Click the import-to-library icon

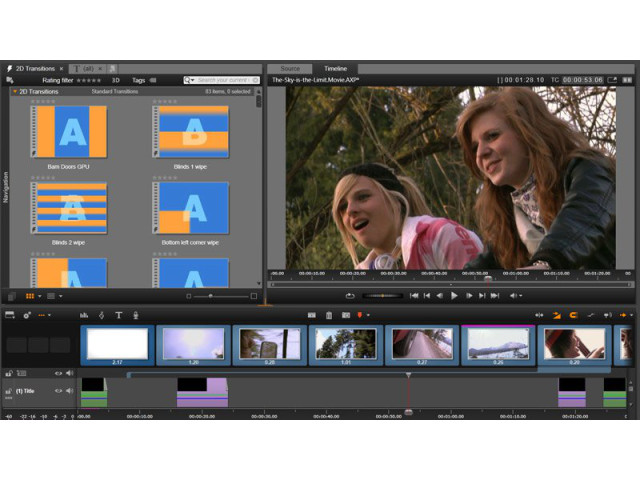[9, 80]
